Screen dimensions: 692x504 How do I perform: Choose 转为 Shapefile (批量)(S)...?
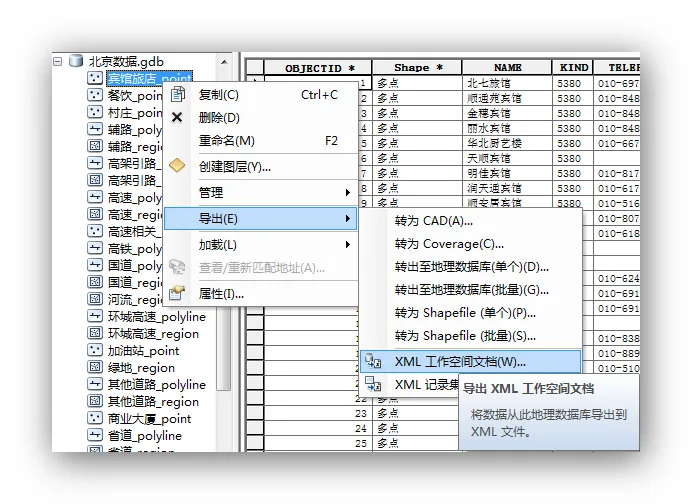(470, 336)
